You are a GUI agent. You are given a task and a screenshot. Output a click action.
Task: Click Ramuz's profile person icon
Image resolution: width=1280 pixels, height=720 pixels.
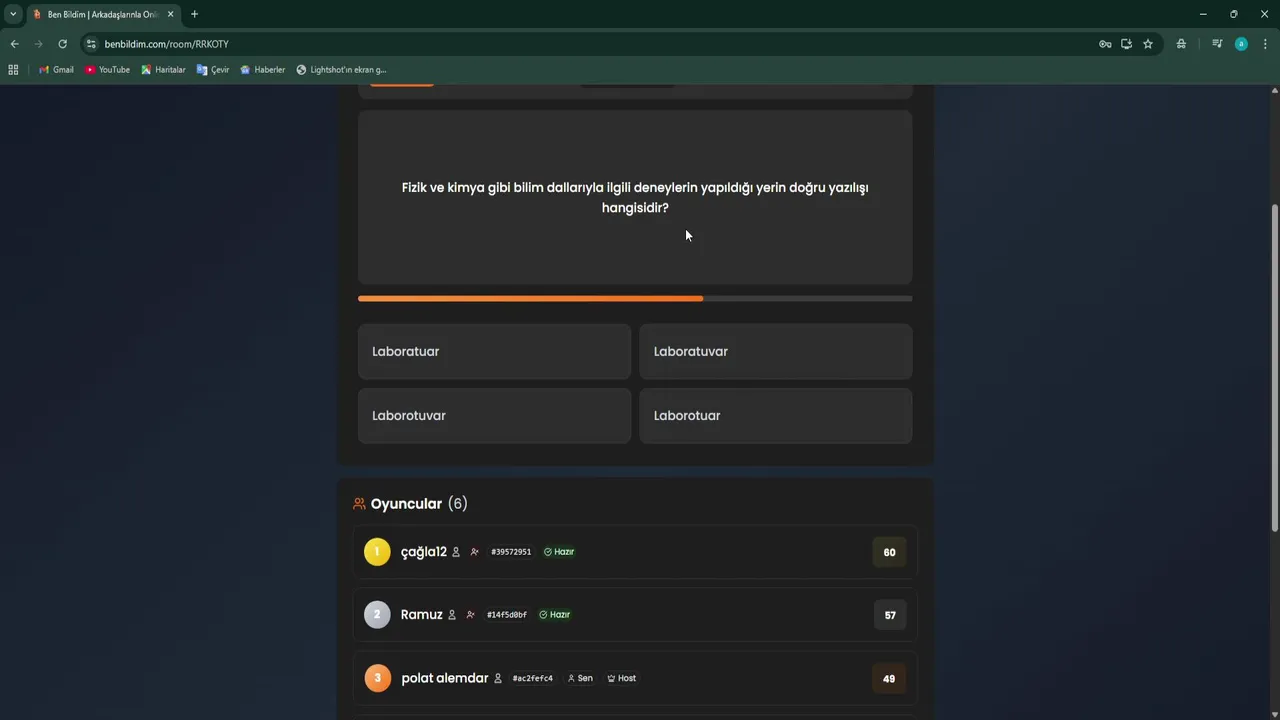pos(452,615)
